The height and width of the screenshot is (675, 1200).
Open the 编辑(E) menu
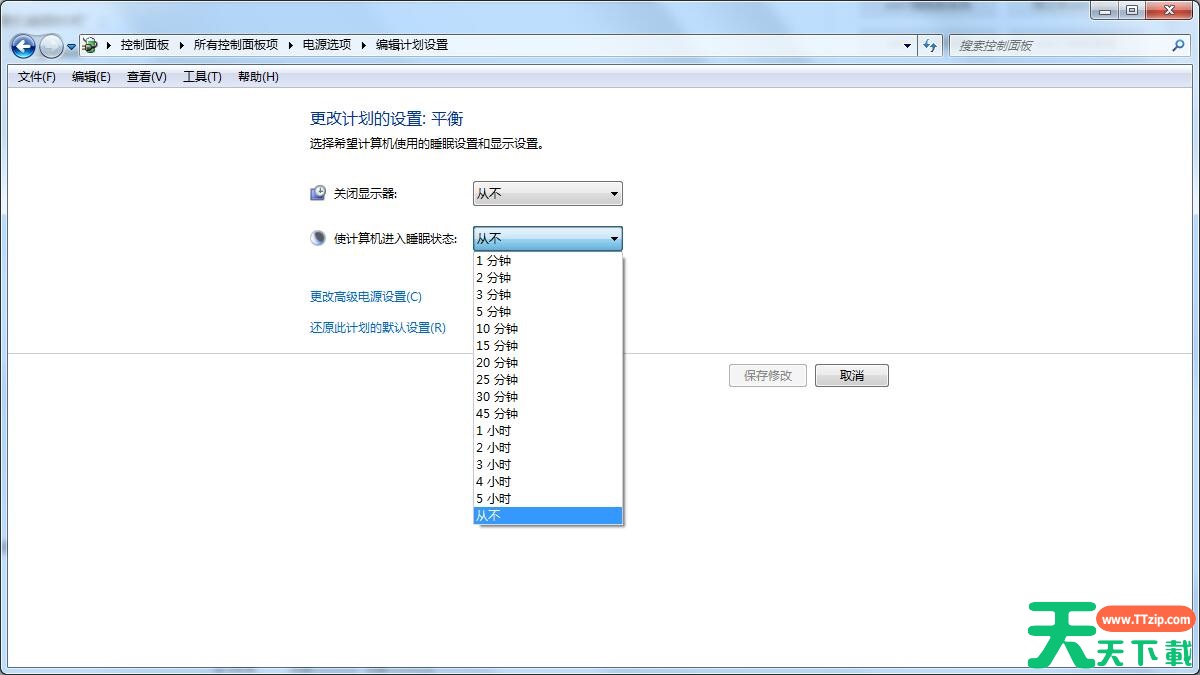pyautogui.click(x=91, y=77)
